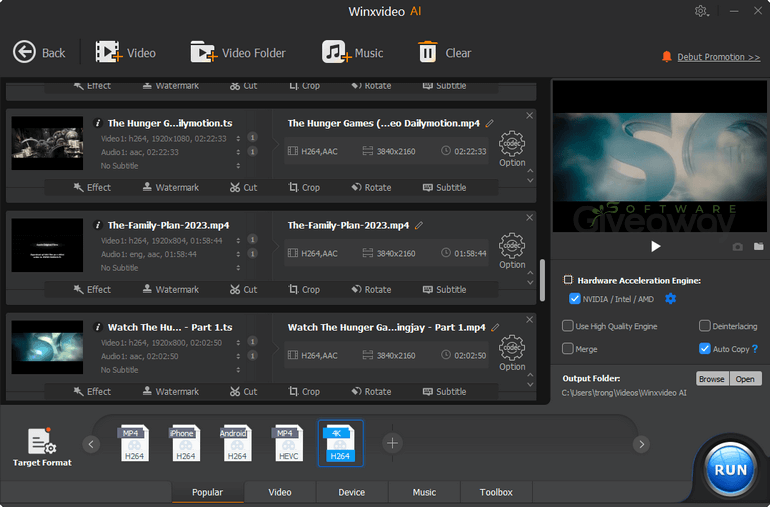Open snapshot folder icon below preview

coord(759,246)
